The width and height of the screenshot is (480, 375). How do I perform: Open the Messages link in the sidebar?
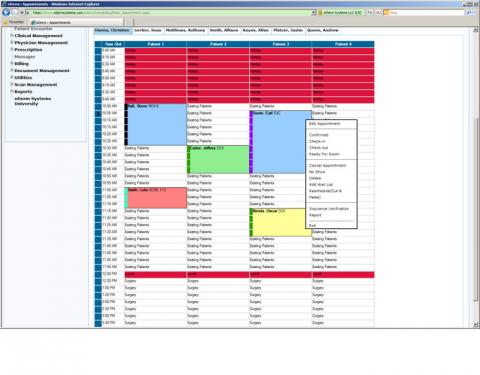[24, 57]
